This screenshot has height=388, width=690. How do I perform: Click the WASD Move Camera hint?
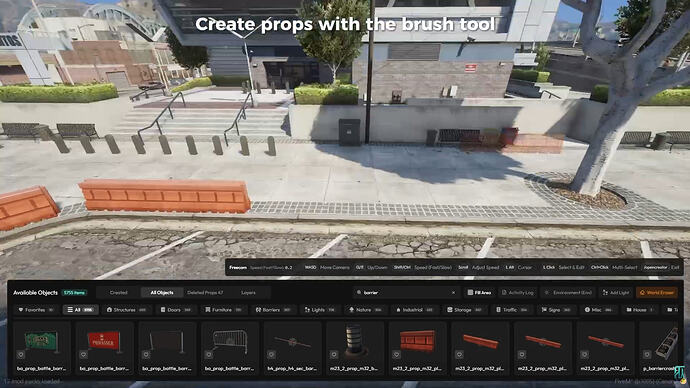click(x=327, y=267)
